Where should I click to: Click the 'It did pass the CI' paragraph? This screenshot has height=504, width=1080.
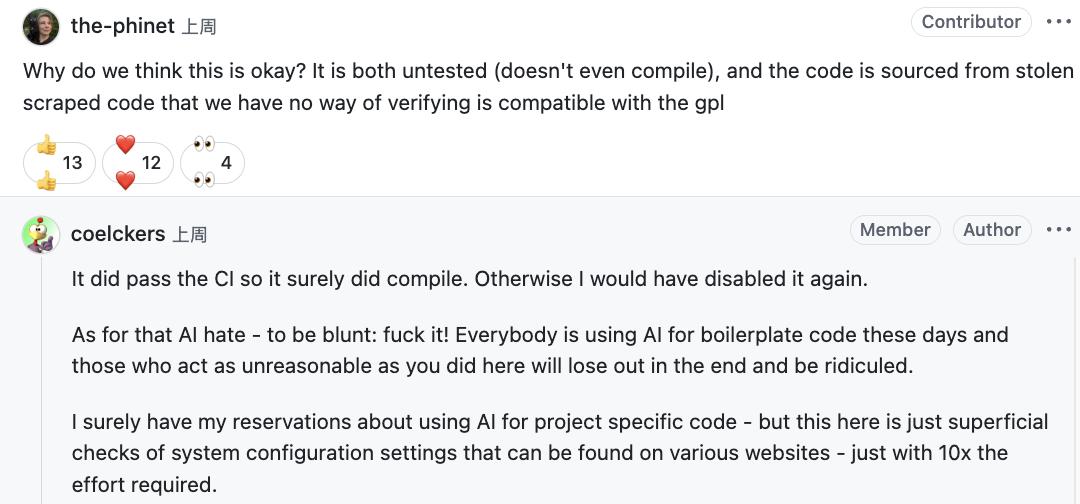(469, 279)
